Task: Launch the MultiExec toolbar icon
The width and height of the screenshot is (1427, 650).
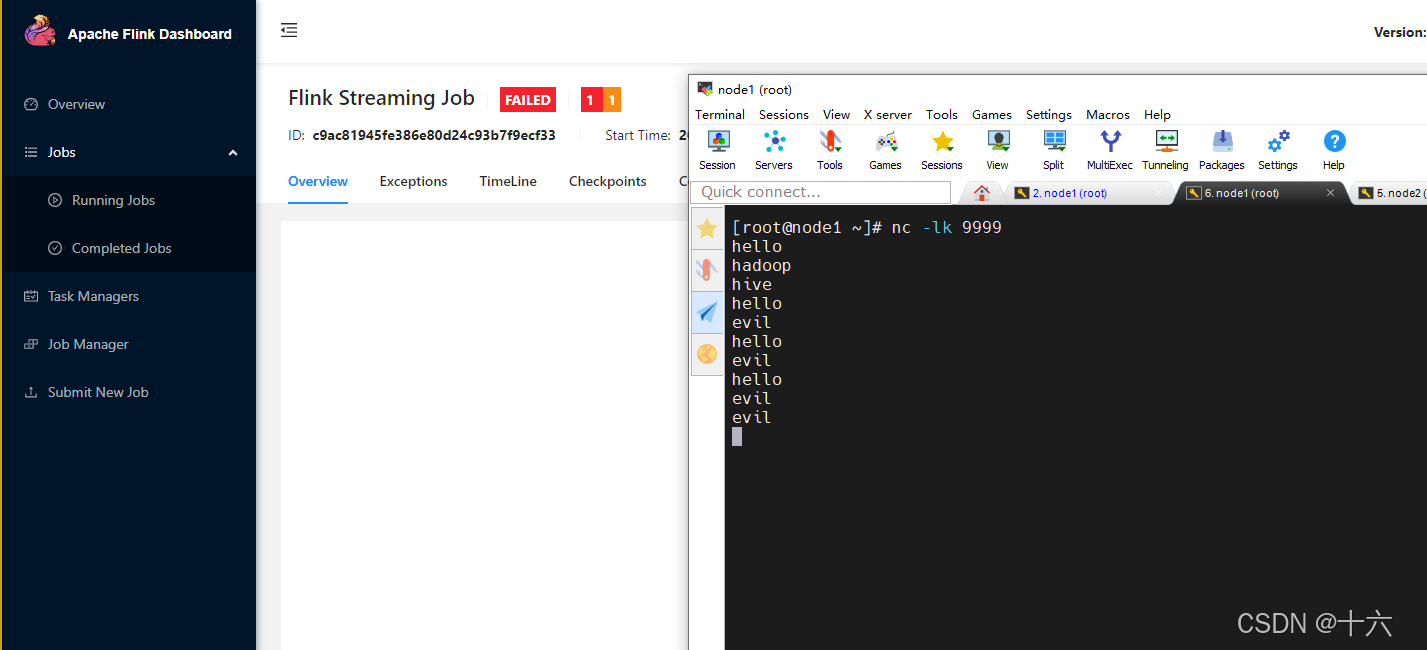Action: click(1110, 150)
